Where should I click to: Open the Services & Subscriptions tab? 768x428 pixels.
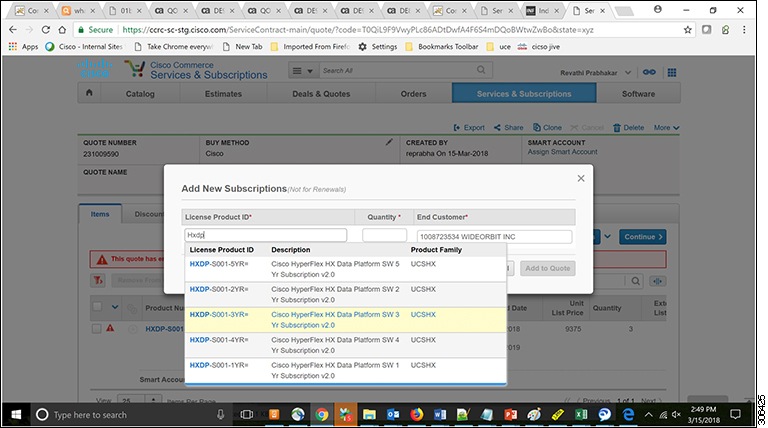524,94
